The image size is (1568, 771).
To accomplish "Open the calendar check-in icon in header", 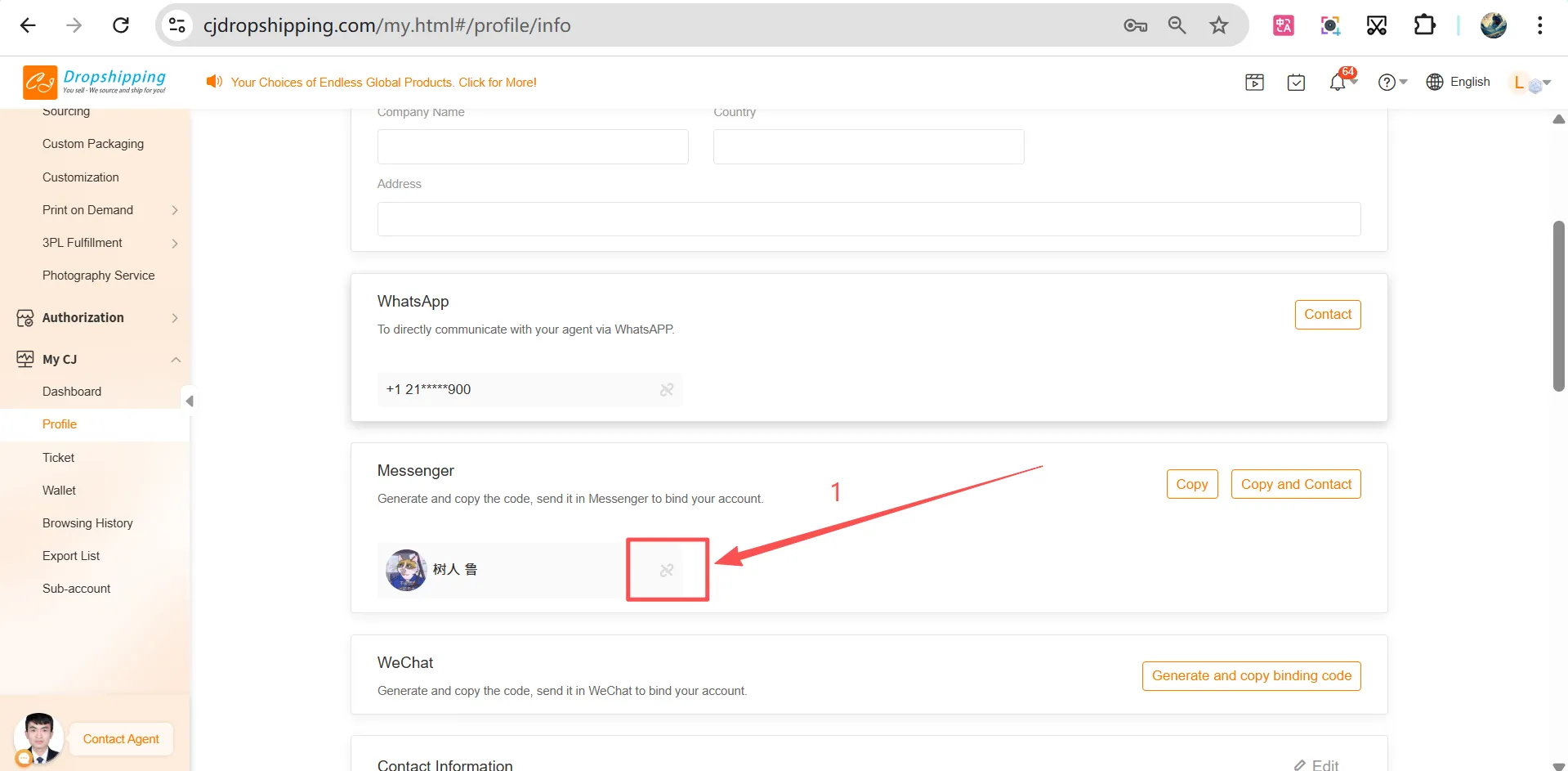I will [x=1296, y=83].
